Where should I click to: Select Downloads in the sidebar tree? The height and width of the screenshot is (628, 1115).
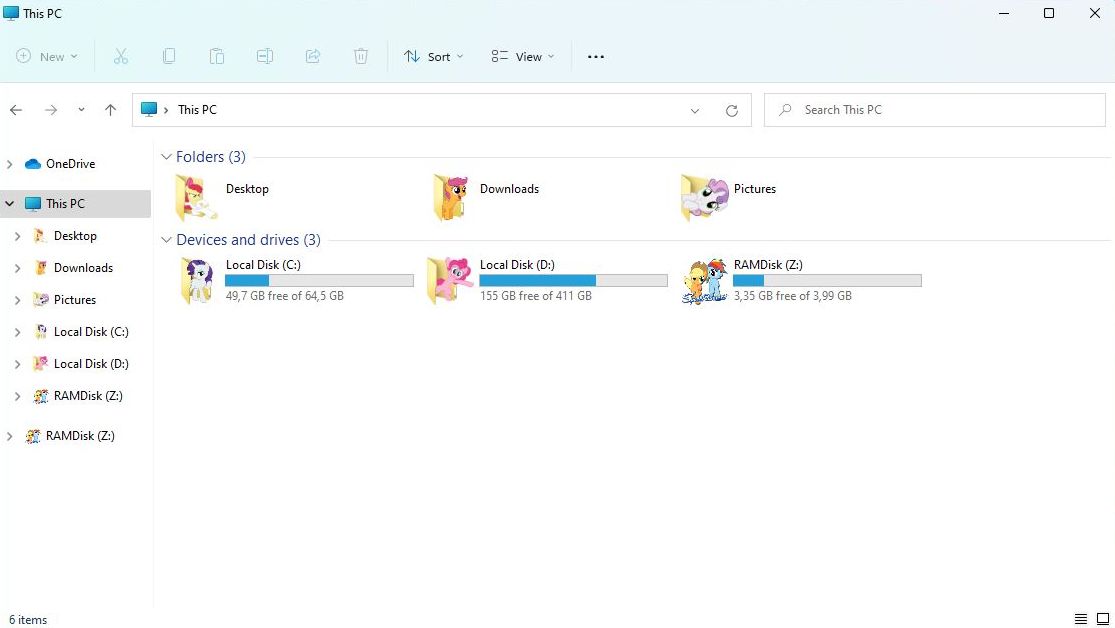[x=83, y=267]
